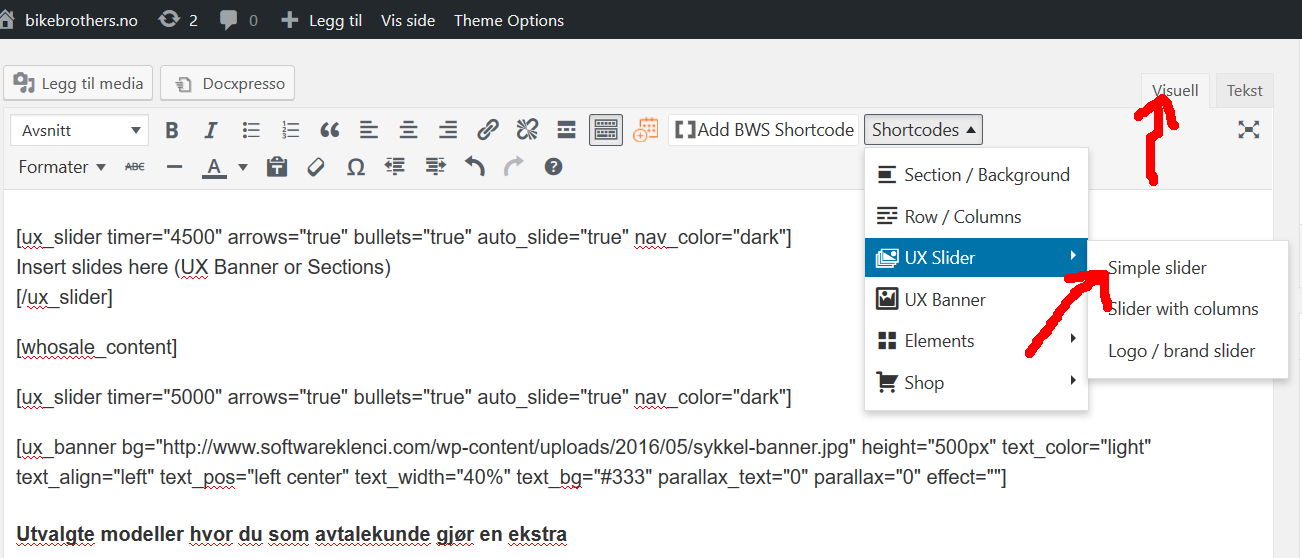Image resolution: width=1302 pixels, height=558 pixels.
Task: Click the ux_slider timer="5000" shortcode line
Action: 404,397
